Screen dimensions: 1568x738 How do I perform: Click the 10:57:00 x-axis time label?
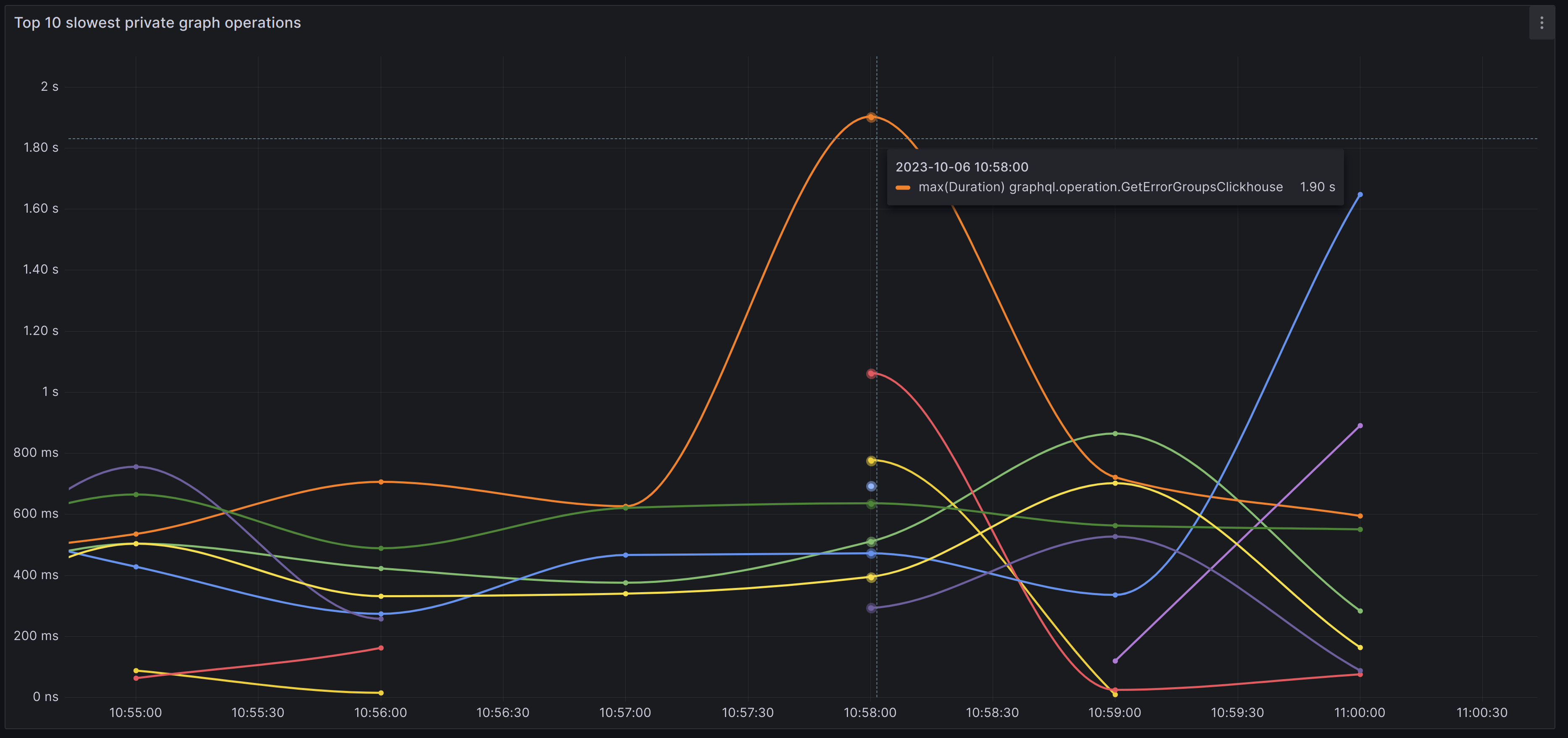(x=625, y=712)
